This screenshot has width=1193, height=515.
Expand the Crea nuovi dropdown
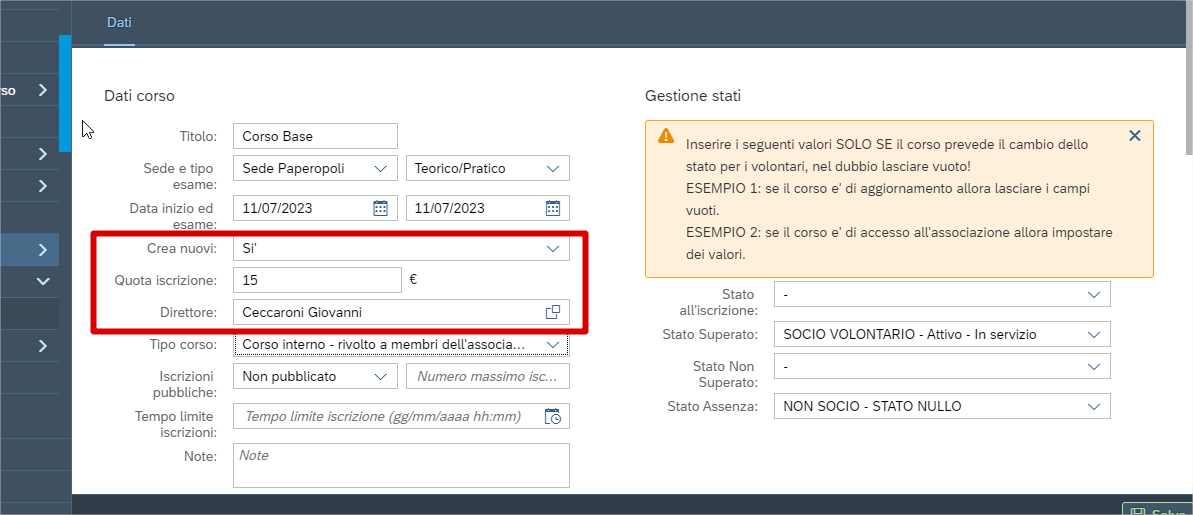coord(553,249)
